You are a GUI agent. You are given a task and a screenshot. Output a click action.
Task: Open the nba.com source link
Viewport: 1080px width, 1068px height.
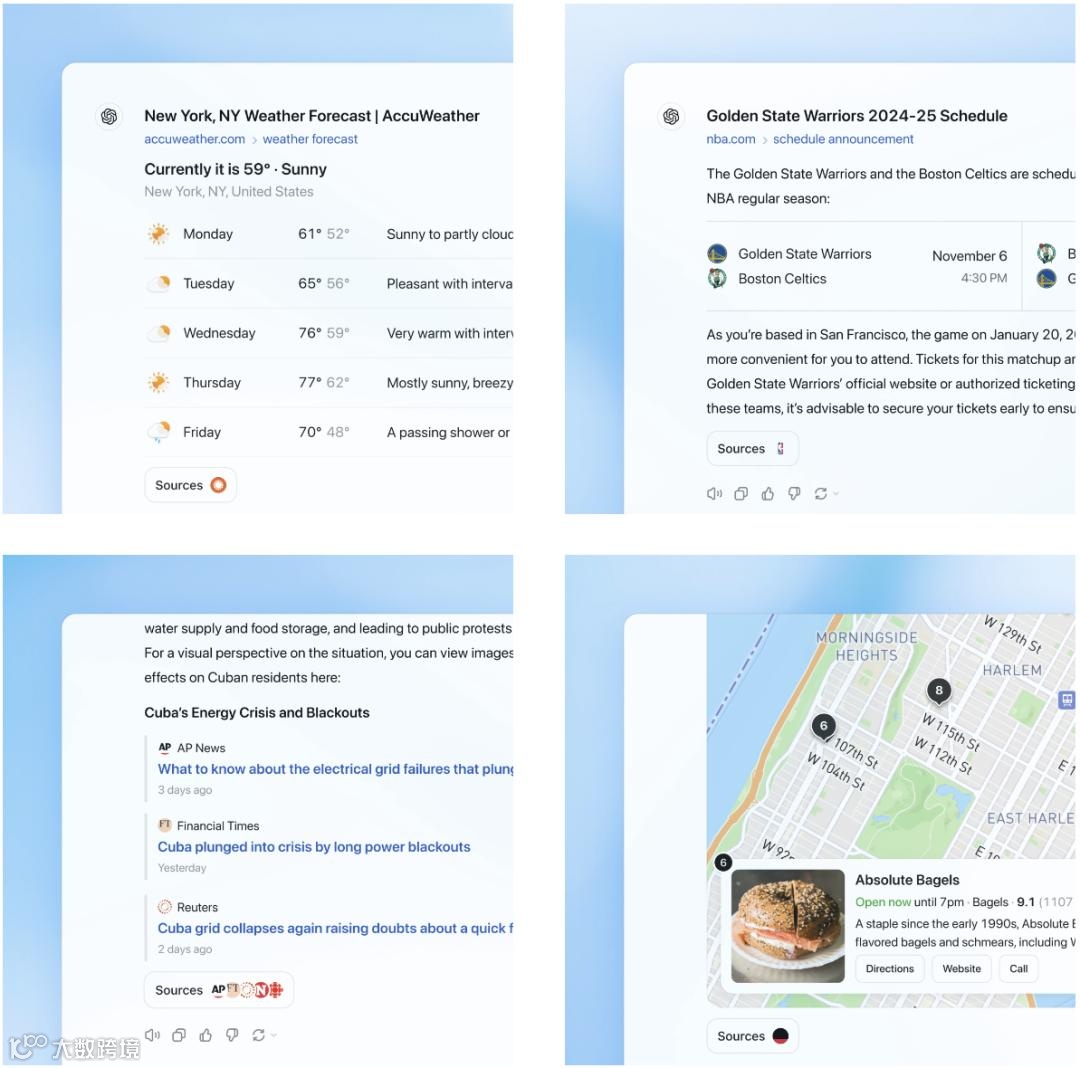[731, 139]
